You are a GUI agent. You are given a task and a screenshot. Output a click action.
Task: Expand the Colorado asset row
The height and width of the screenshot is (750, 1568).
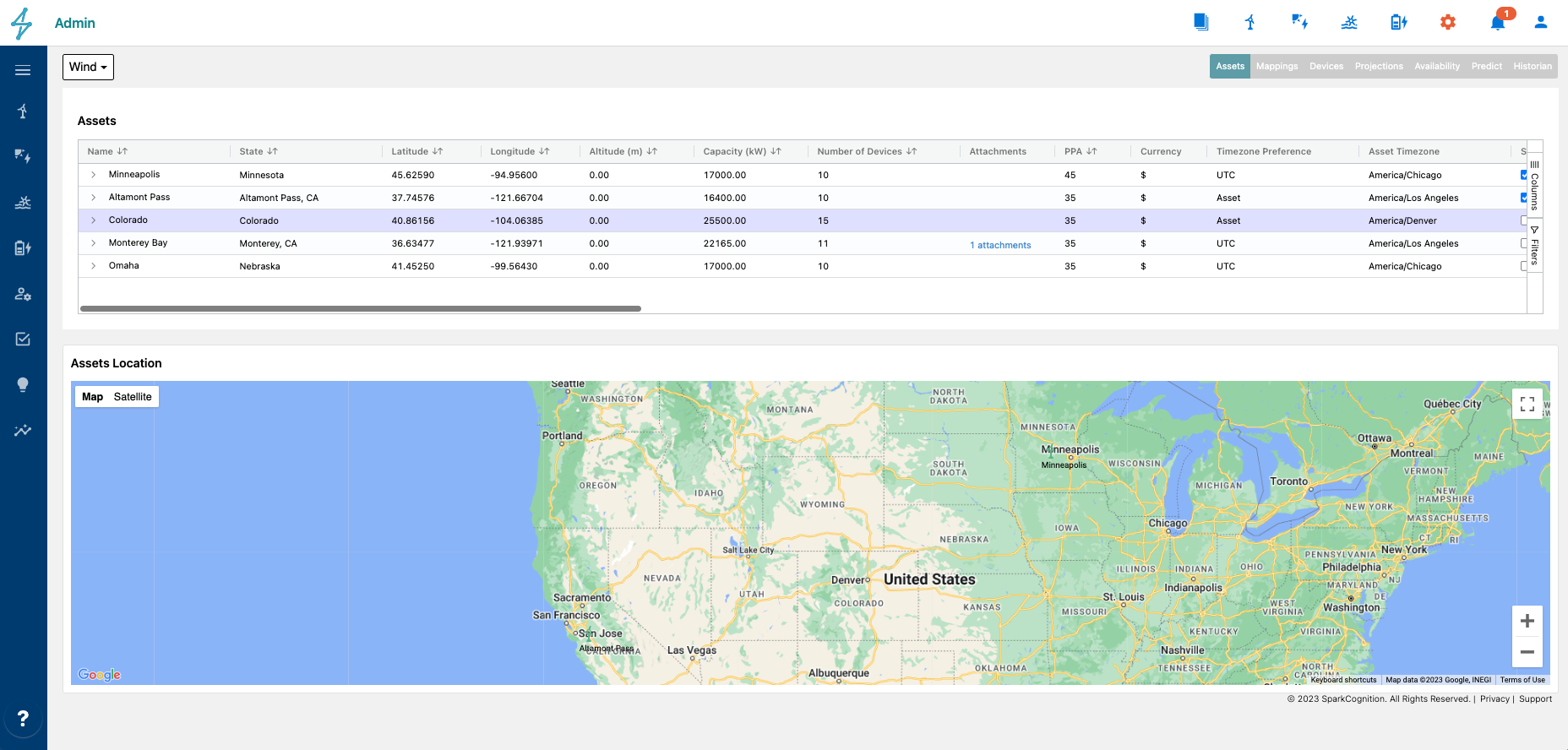click(93, 220)
